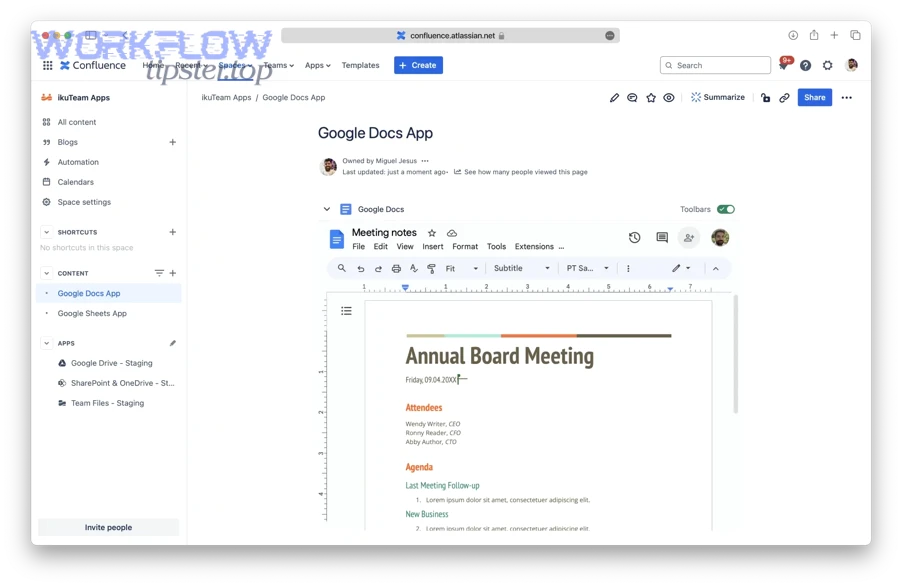Click the redo arrow in Docs toolbar

click(x=378, y=269)
